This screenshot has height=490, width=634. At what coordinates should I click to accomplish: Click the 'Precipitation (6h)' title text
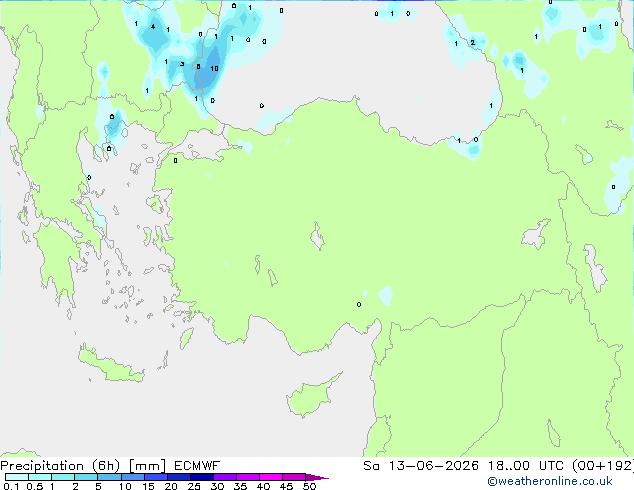pyautogui.click(x=60, y=466)
